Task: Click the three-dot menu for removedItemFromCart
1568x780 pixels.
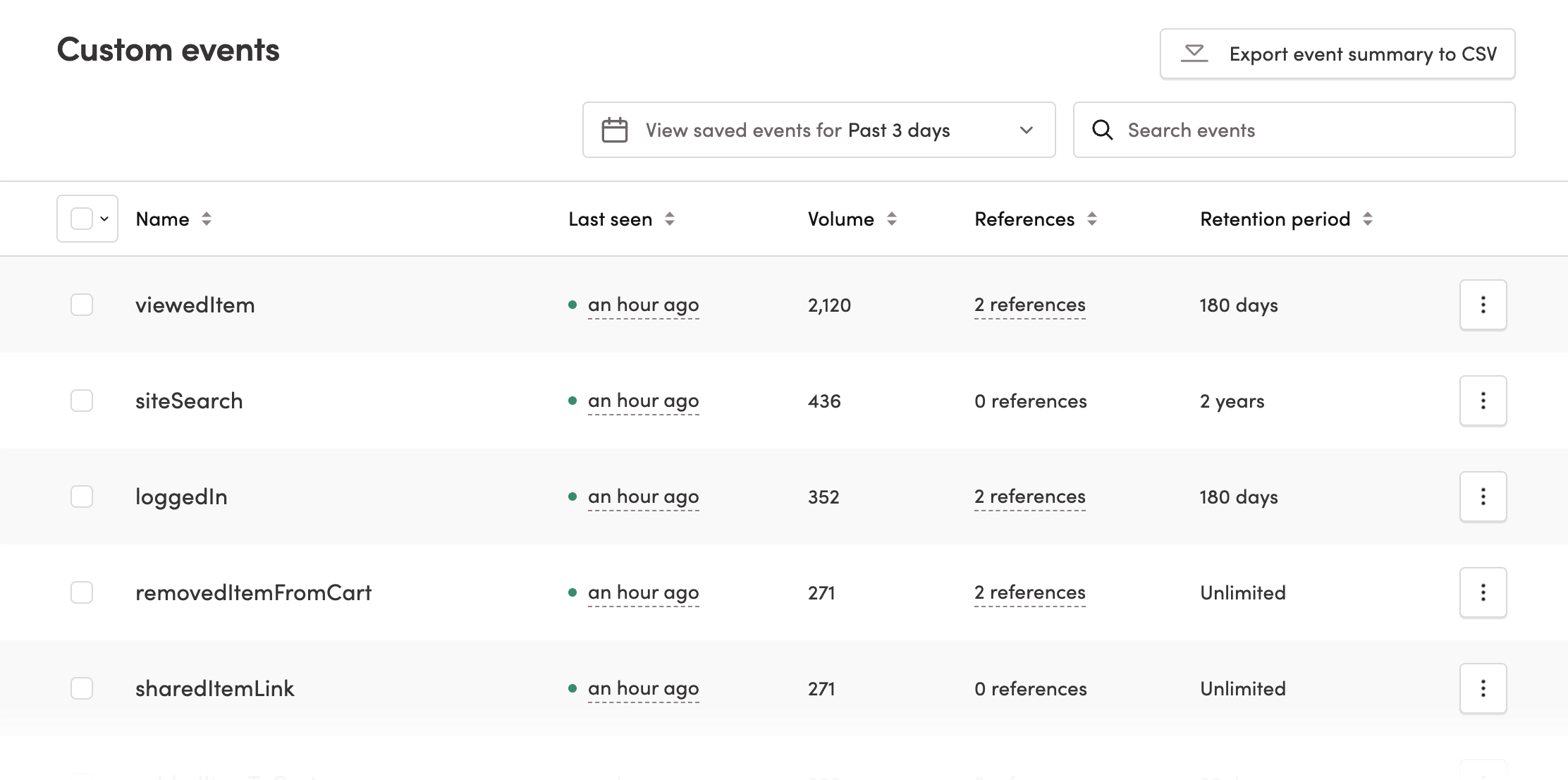Action: click(1484, 592)
